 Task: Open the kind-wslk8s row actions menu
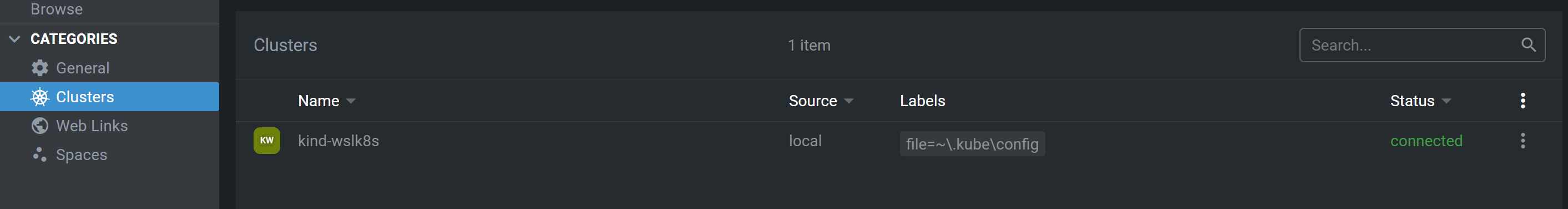click(1523, 141)
